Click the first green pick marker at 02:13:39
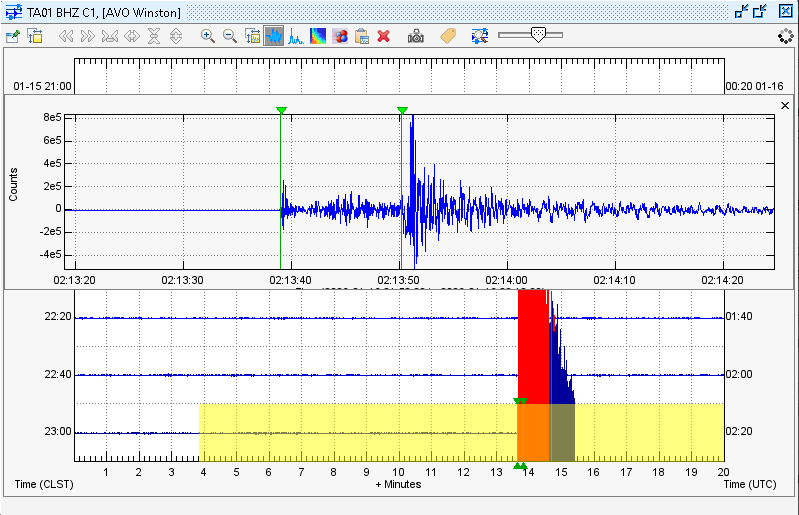Screen dimensions: 799x515 click(x=281, y=111)
